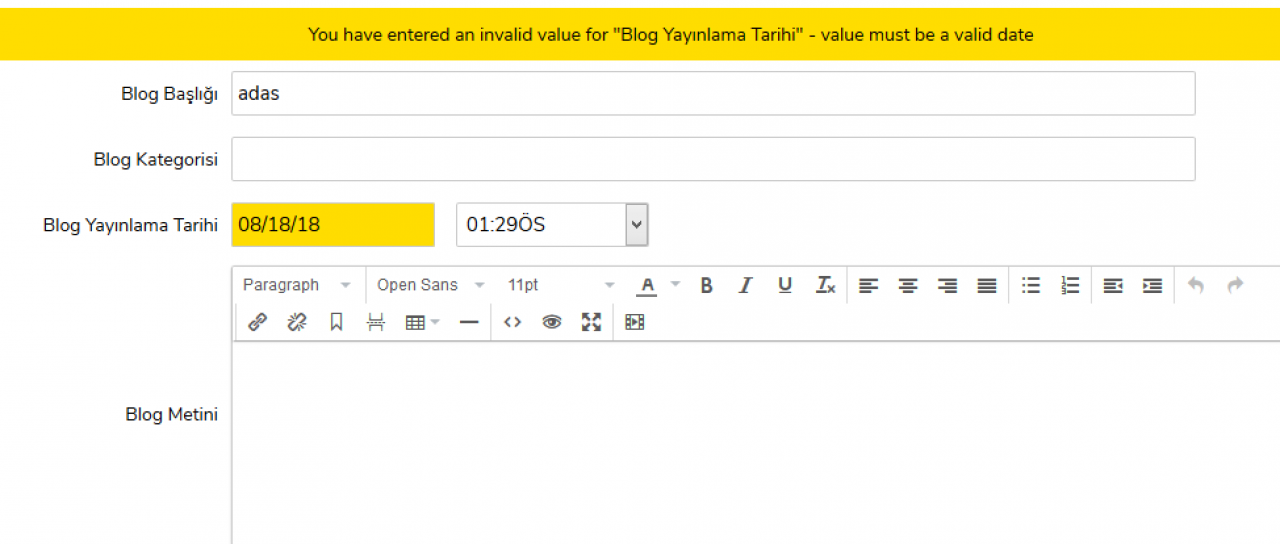Insert a horizontal line

(x=469, y=322)
